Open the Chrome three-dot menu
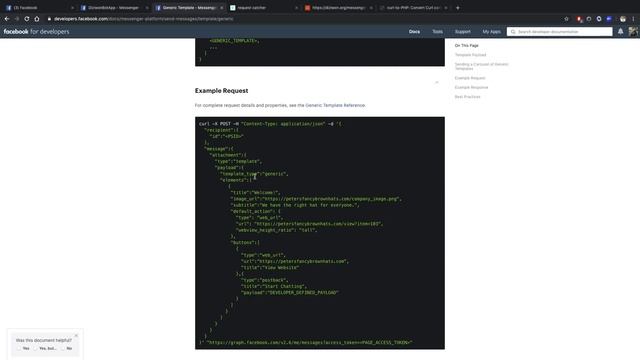 [633, 19]
